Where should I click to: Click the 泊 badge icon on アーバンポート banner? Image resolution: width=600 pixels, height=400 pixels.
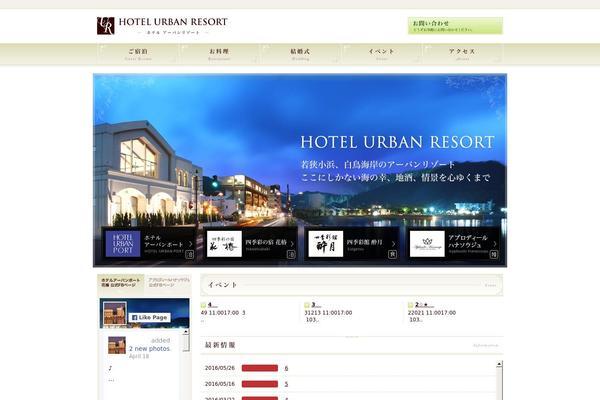(190, 255)
